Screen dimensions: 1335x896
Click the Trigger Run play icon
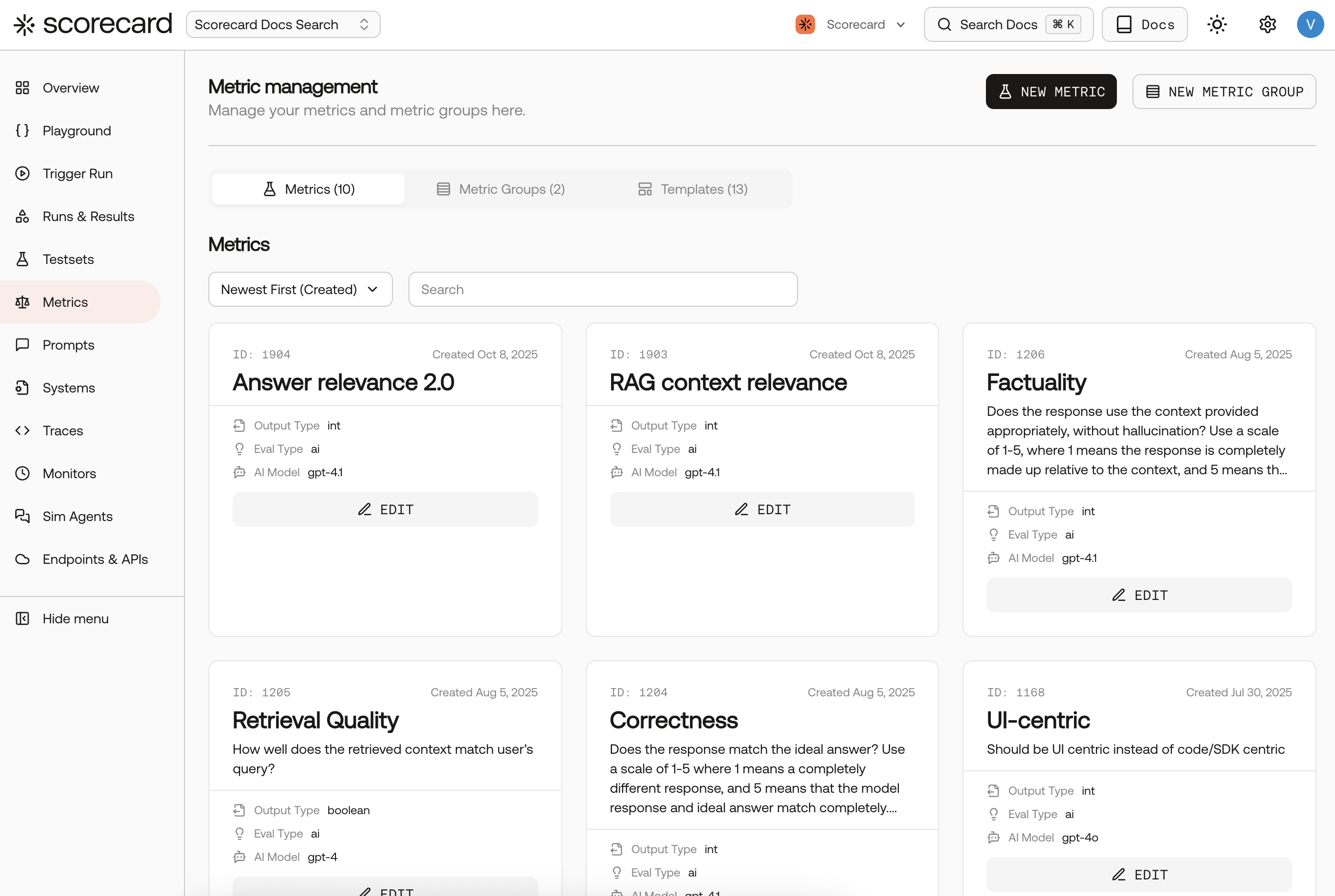(22, 173)
